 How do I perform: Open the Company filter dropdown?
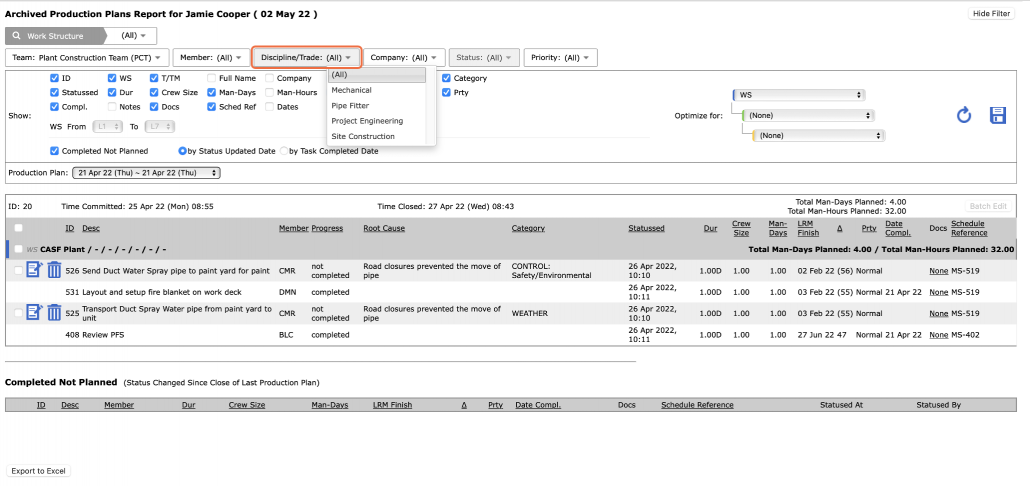pos(405,58)
